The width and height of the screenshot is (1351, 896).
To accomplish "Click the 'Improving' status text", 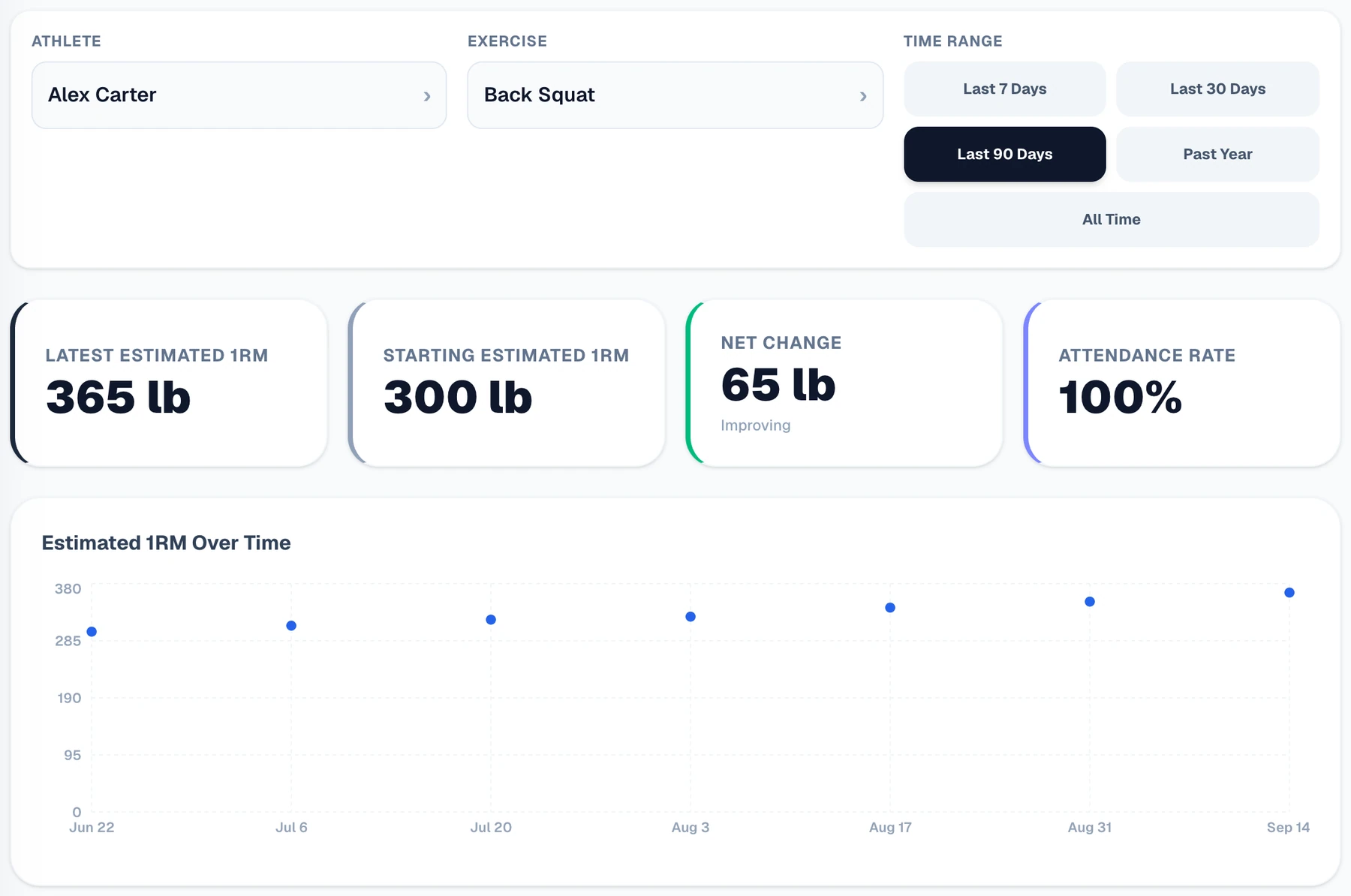I will coord(755,425).
